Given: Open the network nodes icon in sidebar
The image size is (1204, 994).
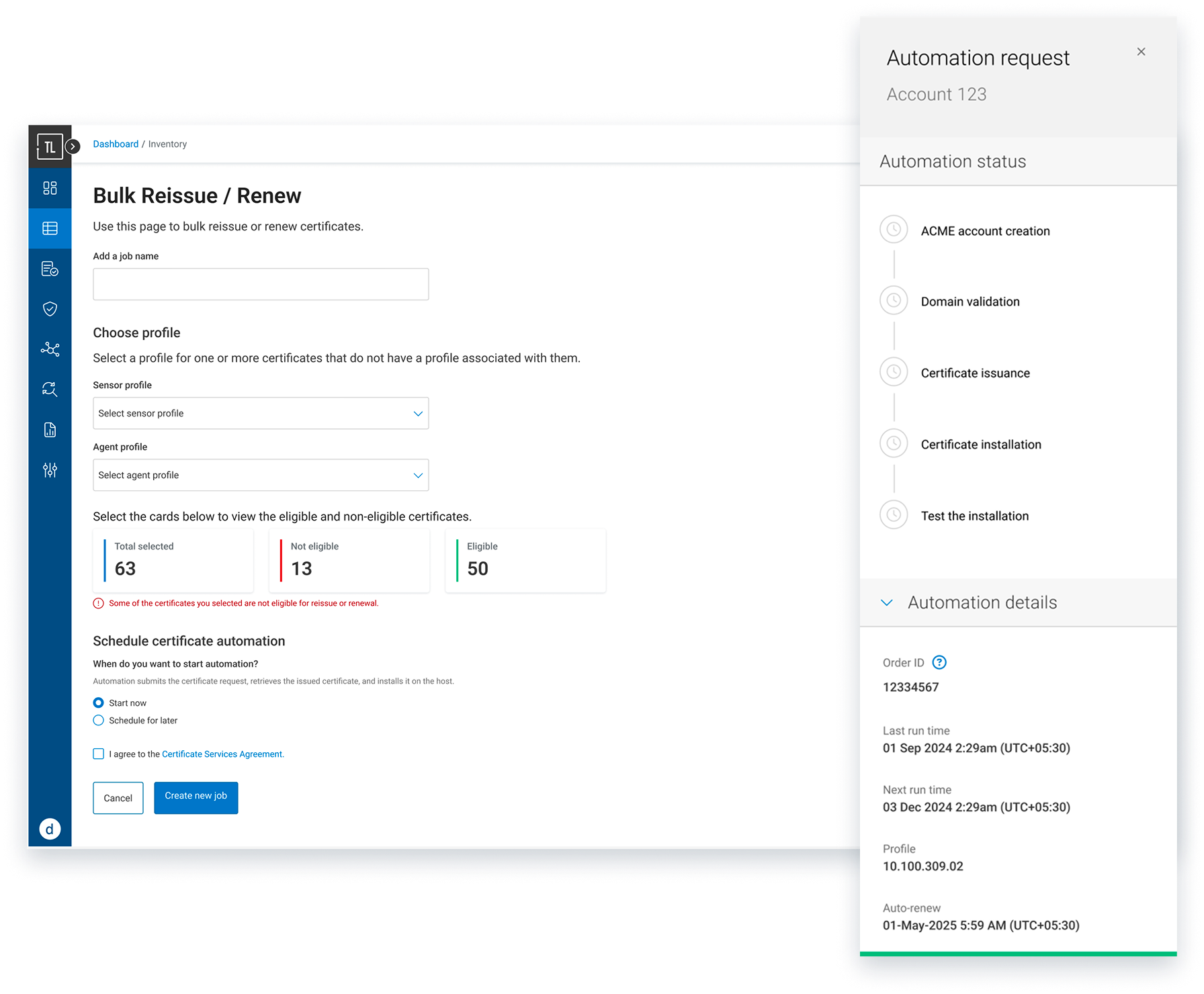Looking at the screenshot, I should click(x=50, y=349).
